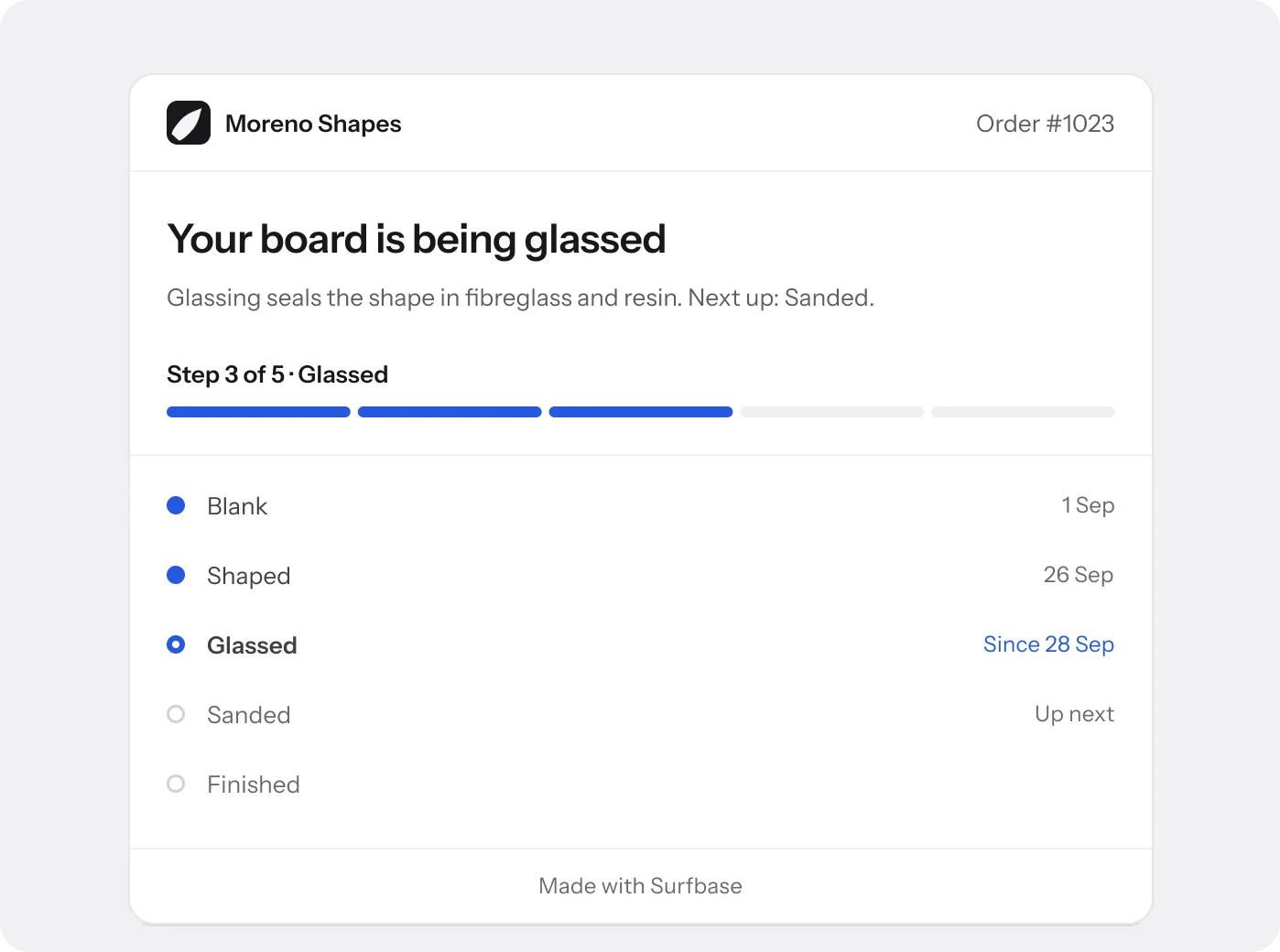This screenshot has height=952, width=1280.
Task: Click the third filled progress bar segment
Action: pos(641,412)
